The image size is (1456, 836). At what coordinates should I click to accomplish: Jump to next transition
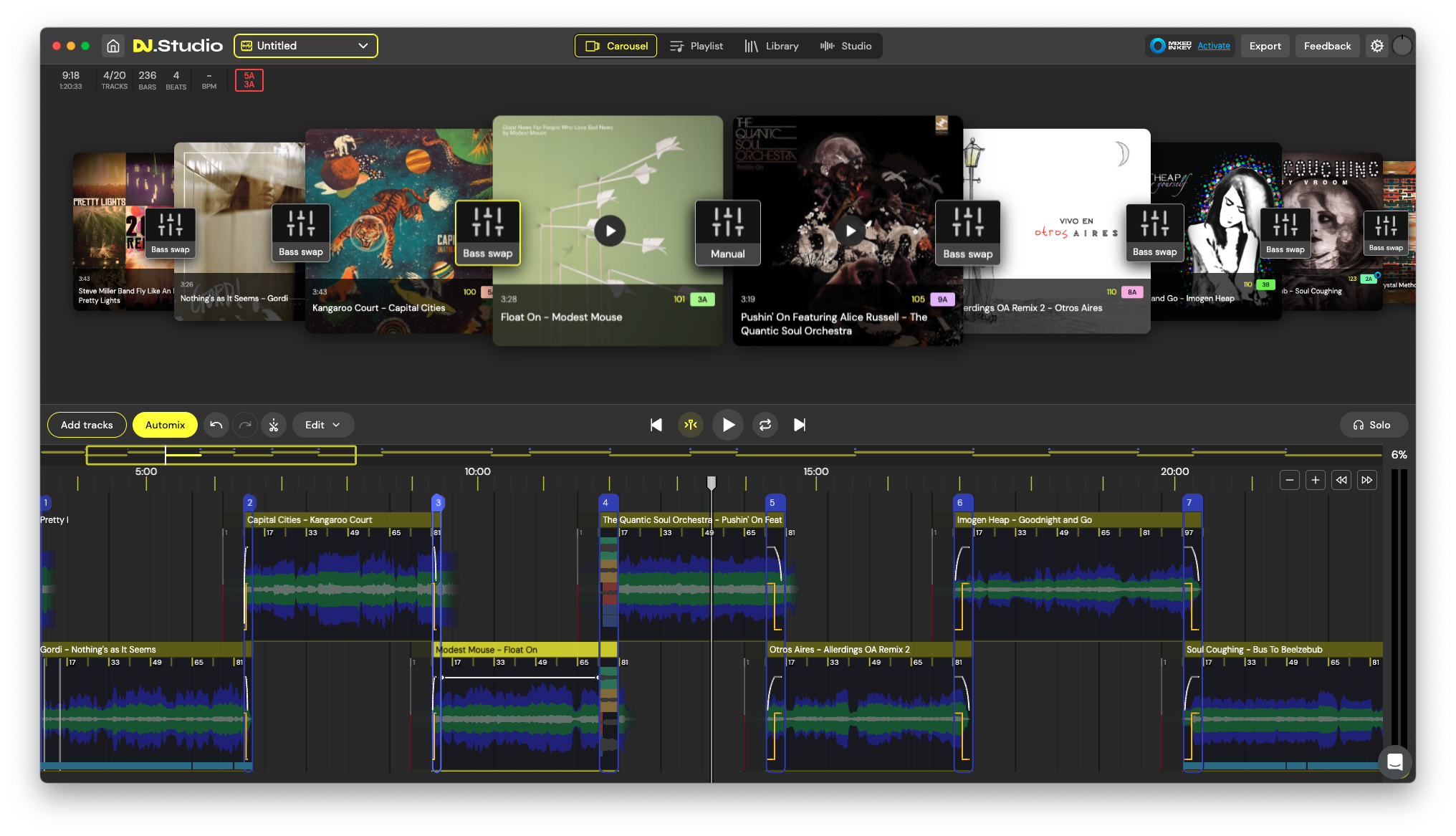(800, 425)
